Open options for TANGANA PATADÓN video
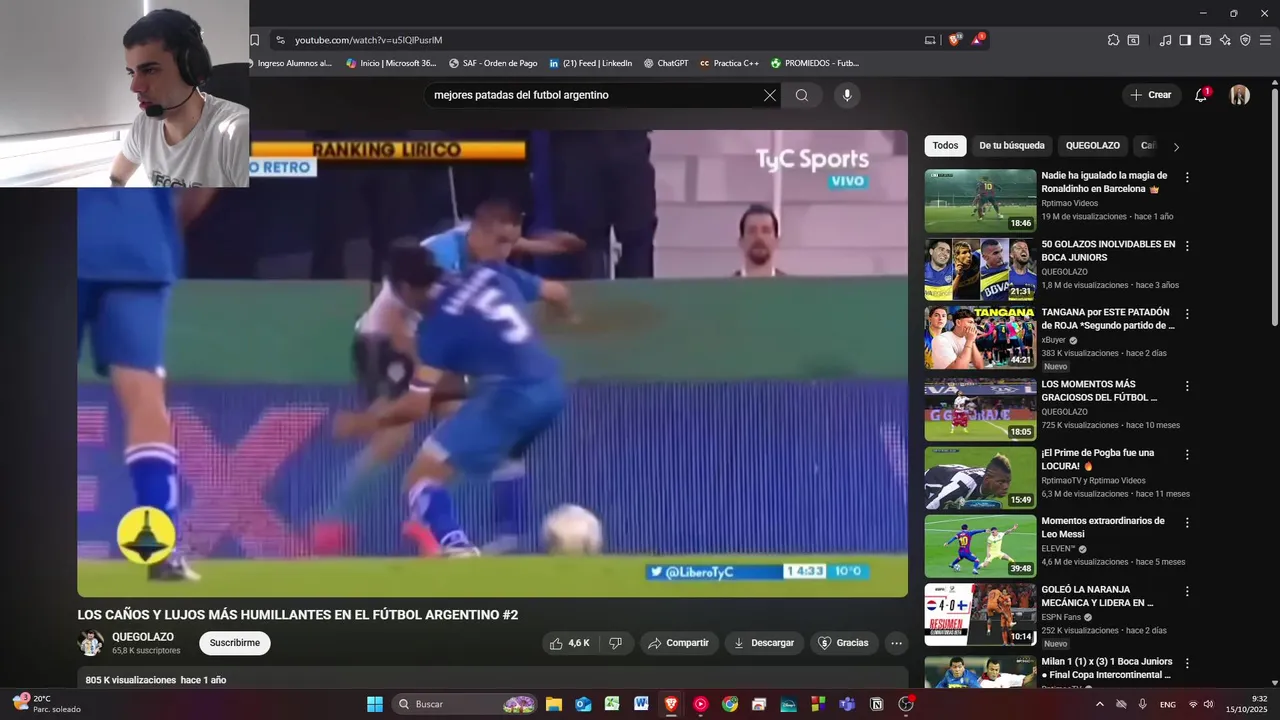 tap(1187, 314)
